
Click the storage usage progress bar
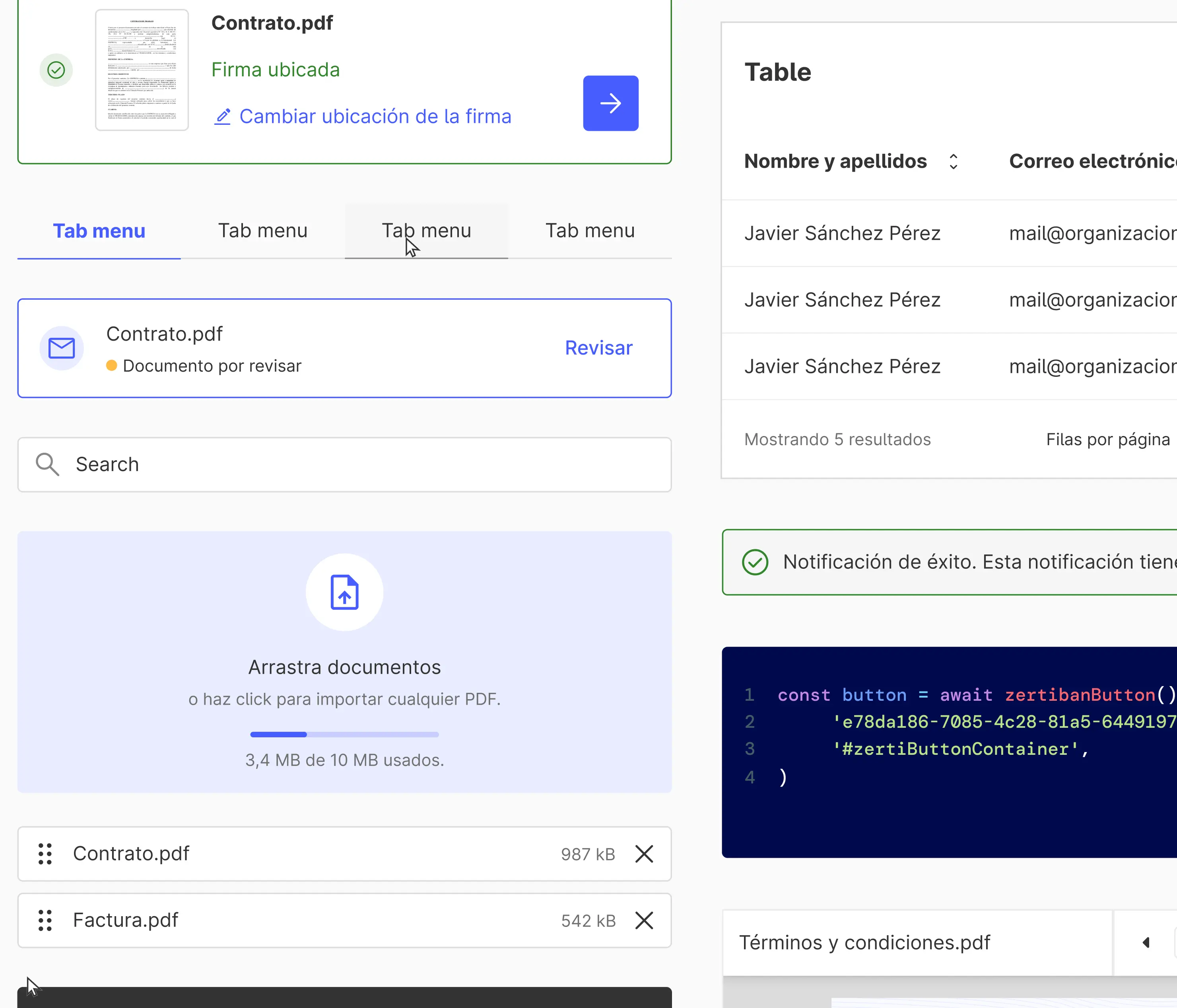coord(344,734)
